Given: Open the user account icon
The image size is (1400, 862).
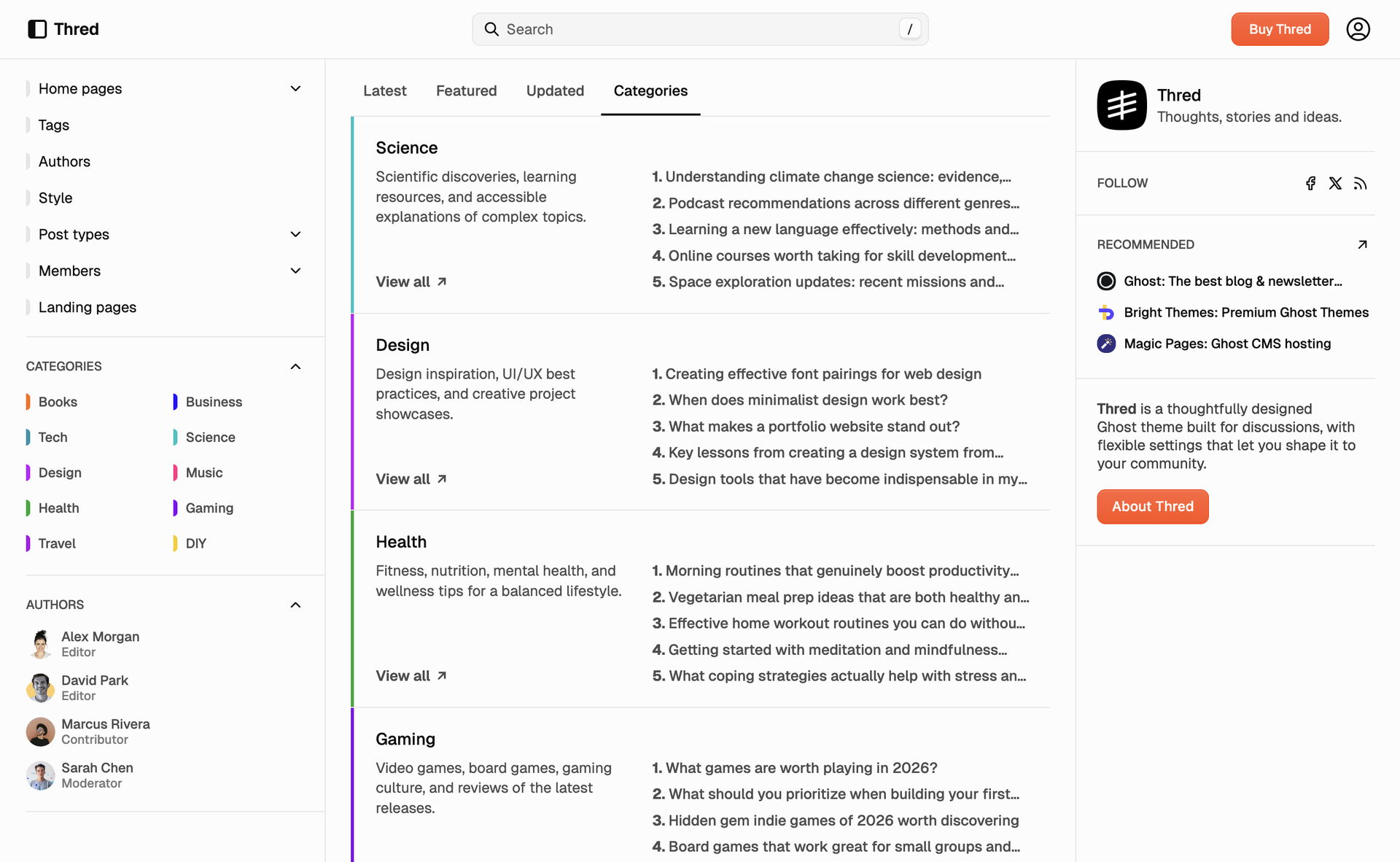Looking at the screenshot, I should pos(1358,29).
